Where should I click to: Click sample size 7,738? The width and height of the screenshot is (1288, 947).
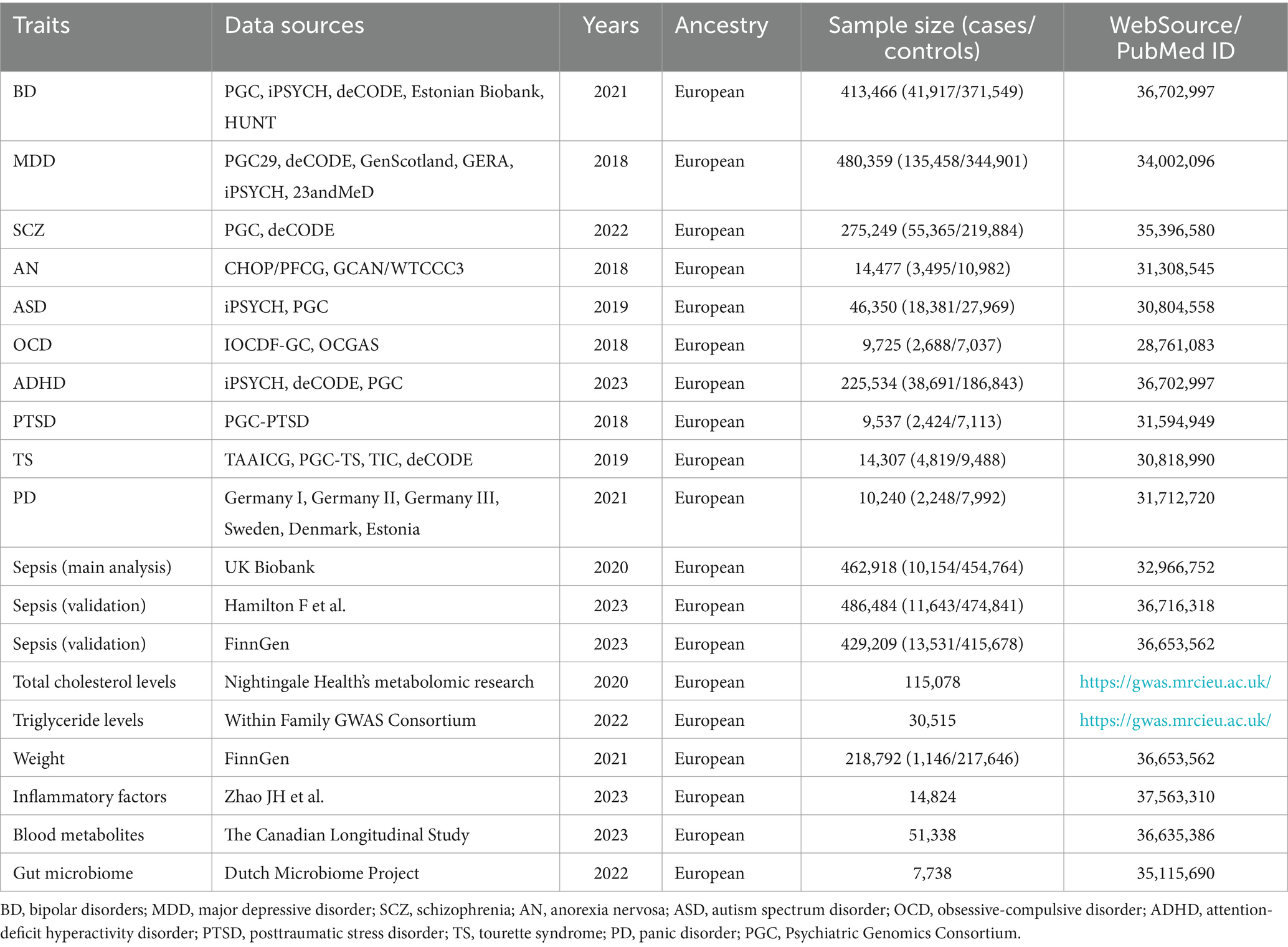(x=932, y=873)
